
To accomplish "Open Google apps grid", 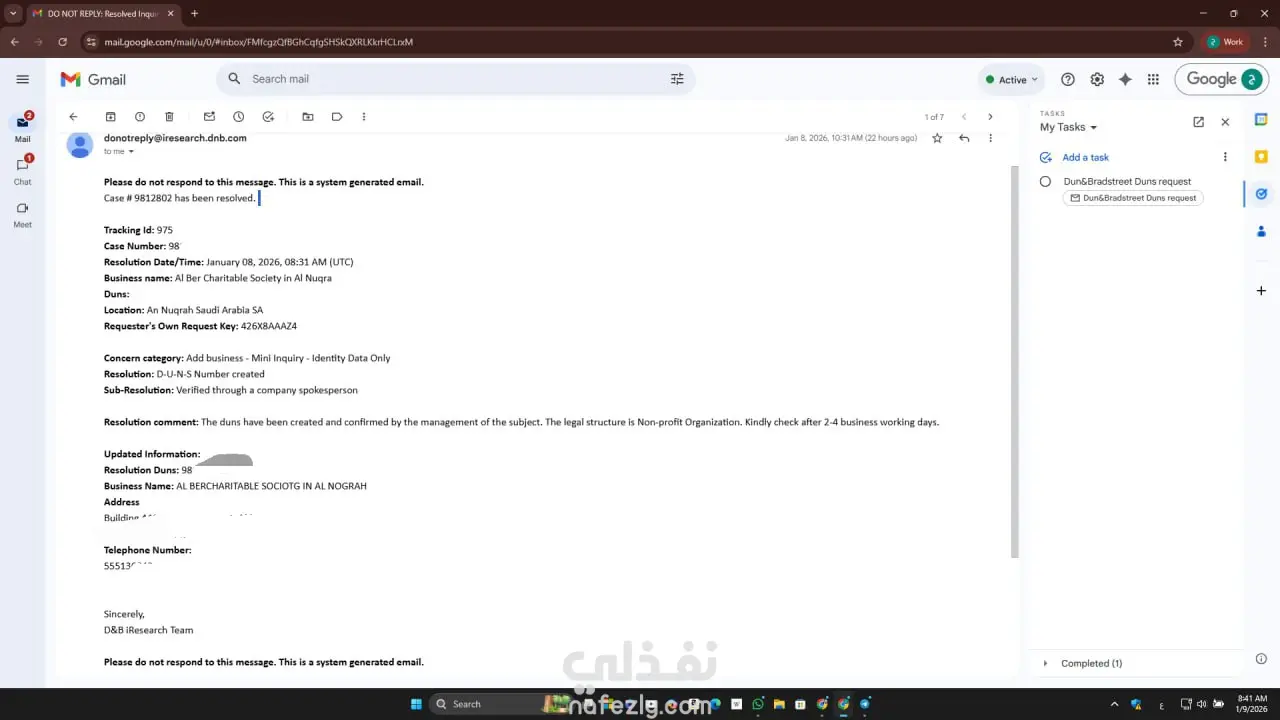I will (1153, 79).
